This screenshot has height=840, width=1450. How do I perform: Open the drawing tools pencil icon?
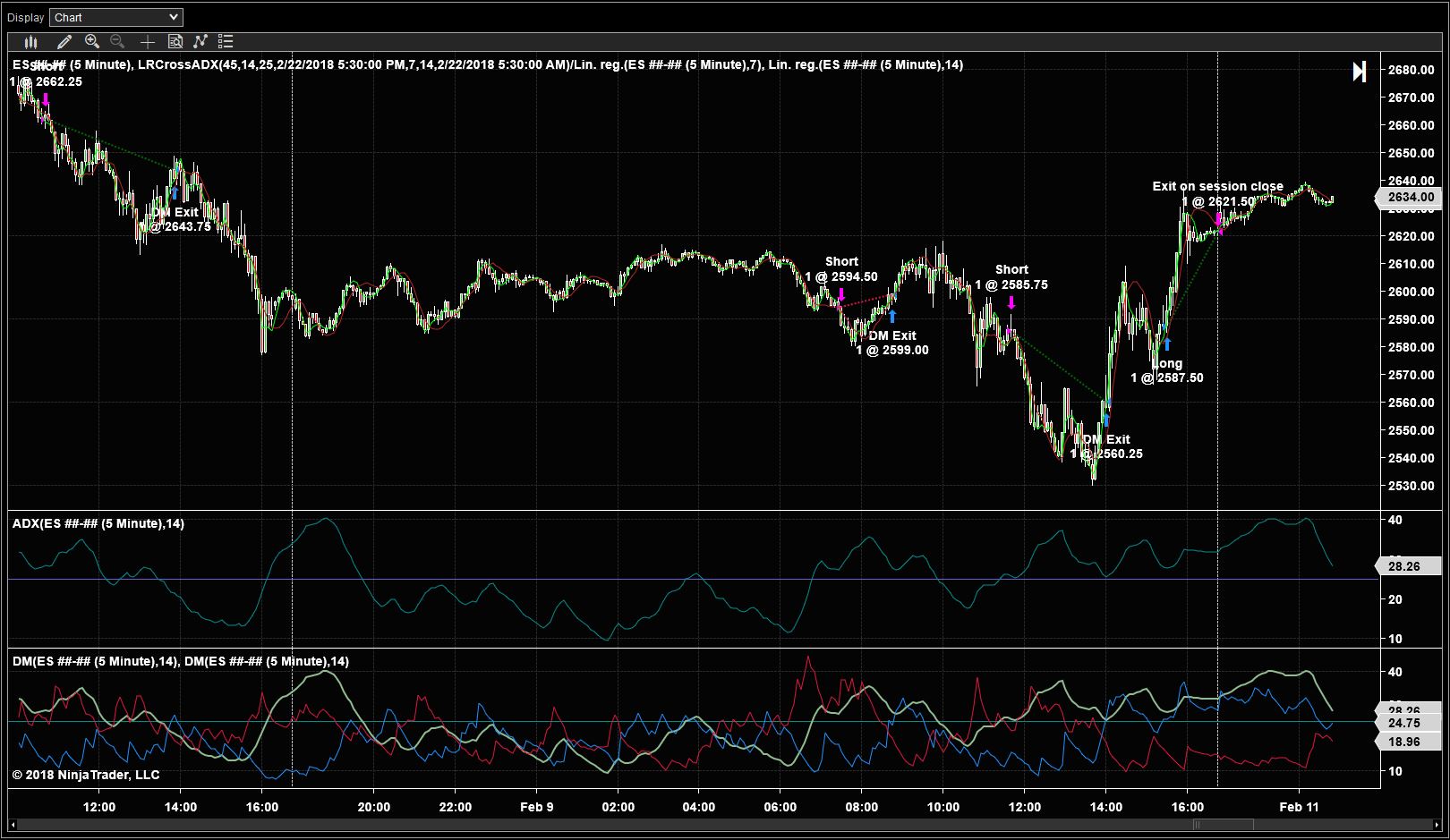coord(63,41)
